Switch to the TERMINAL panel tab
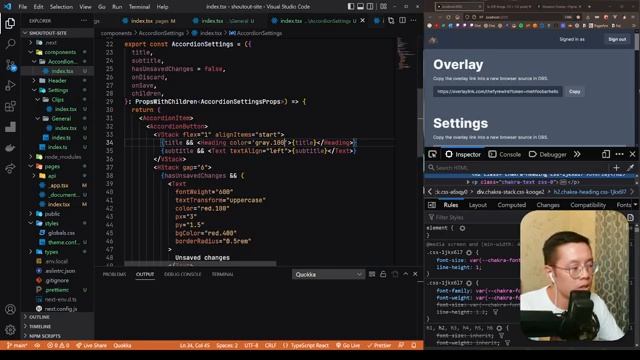The width and height of the screenshot is (640, 360). coord(222,274)
